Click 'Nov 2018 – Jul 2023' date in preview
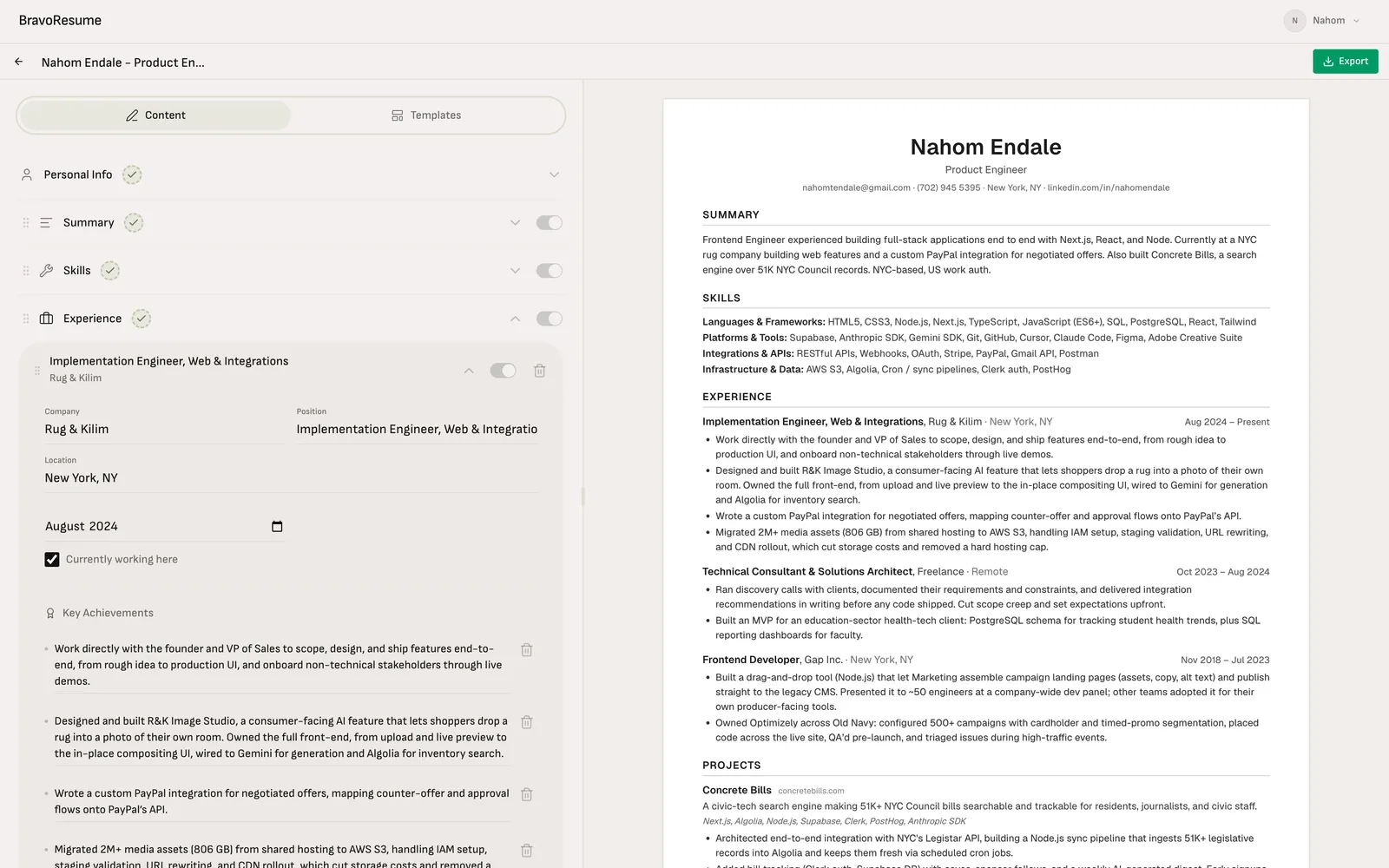 click(x=1225, y=660)
